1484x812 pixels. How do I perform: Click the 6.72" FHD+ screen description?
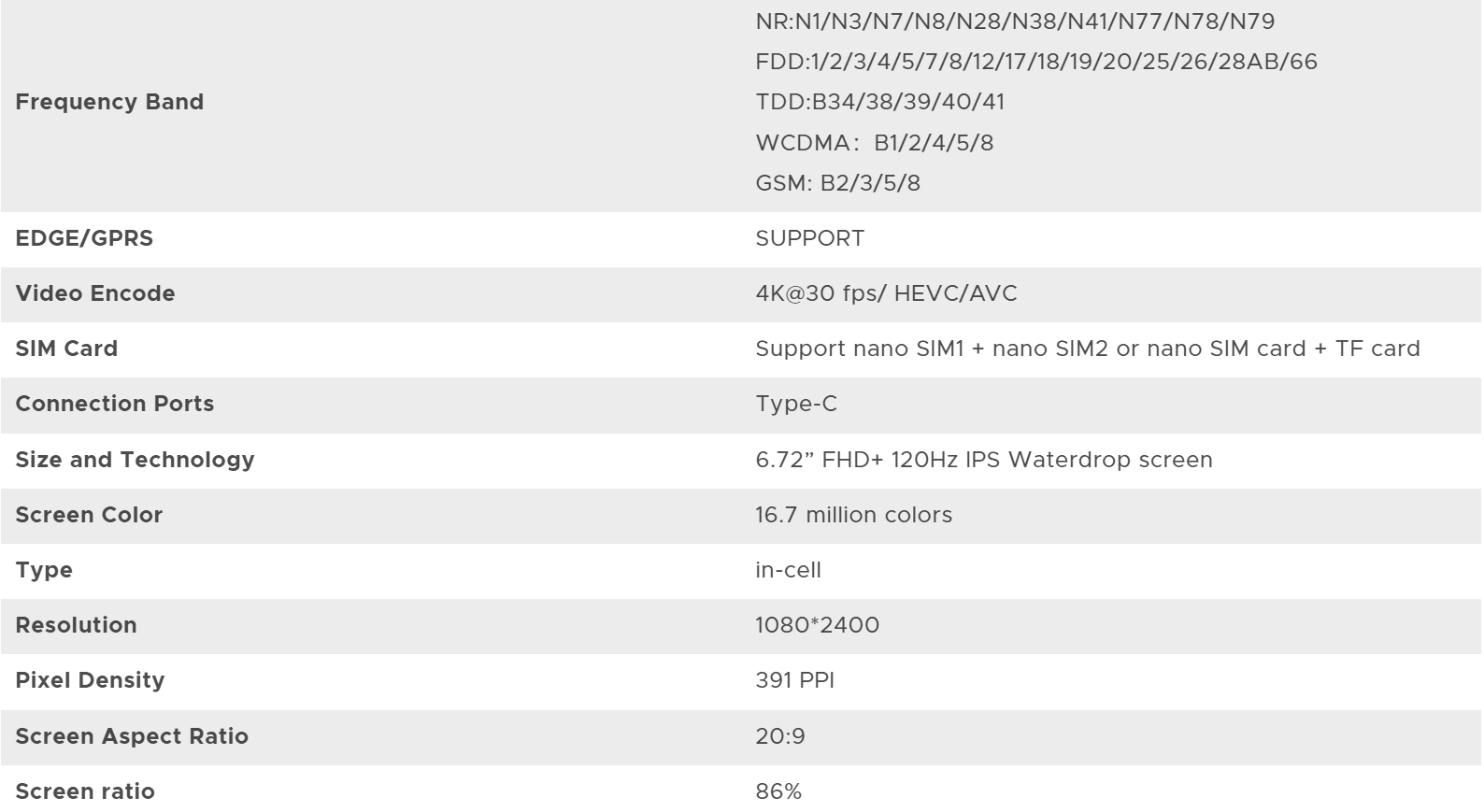pos(983,460)
